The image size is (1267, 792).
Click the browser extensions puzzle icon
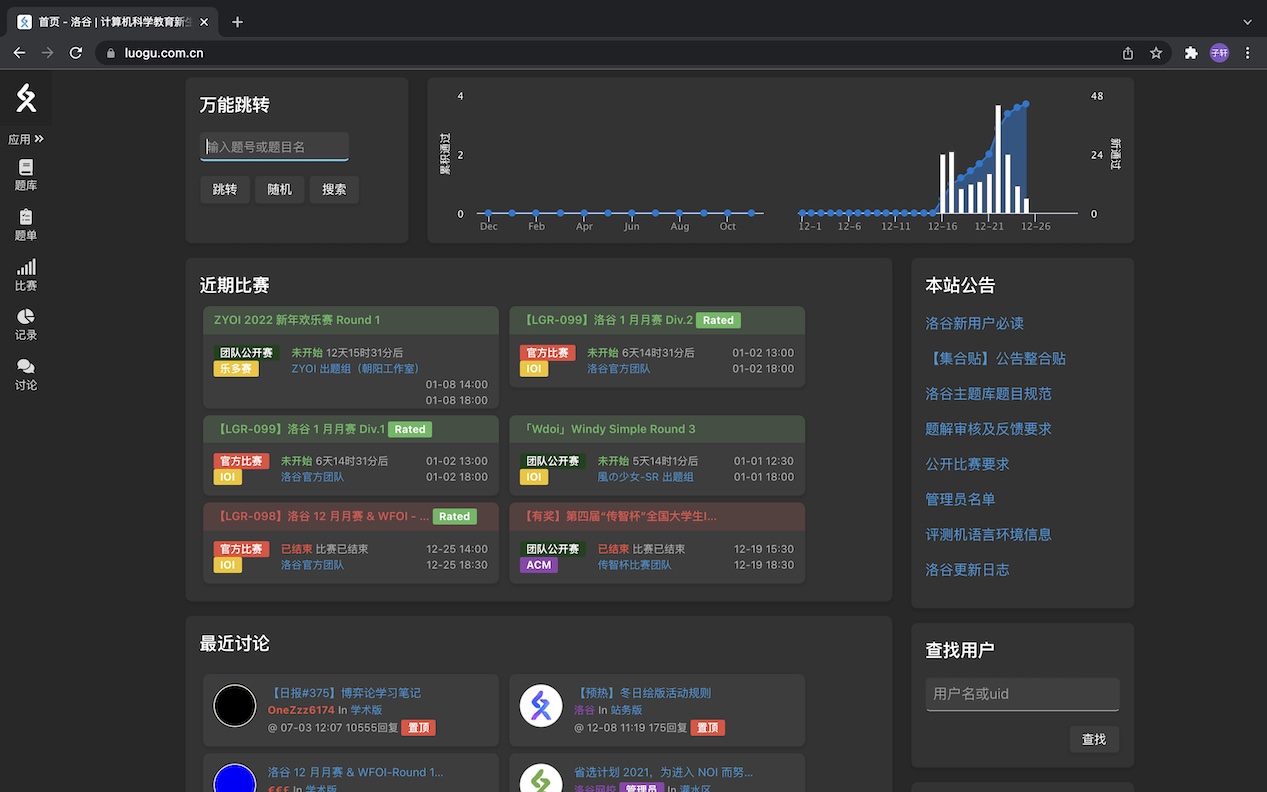(1190, 53)
